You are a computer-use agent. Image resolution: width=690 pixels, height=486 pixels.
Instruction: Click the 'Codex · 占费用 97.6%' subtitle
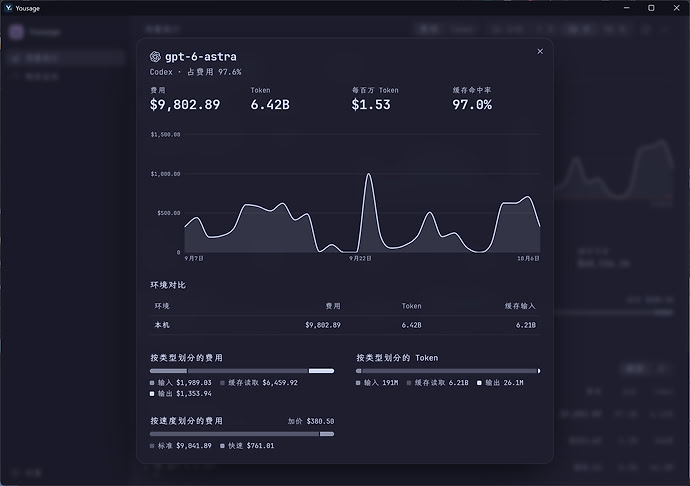[x=195, y=72]
